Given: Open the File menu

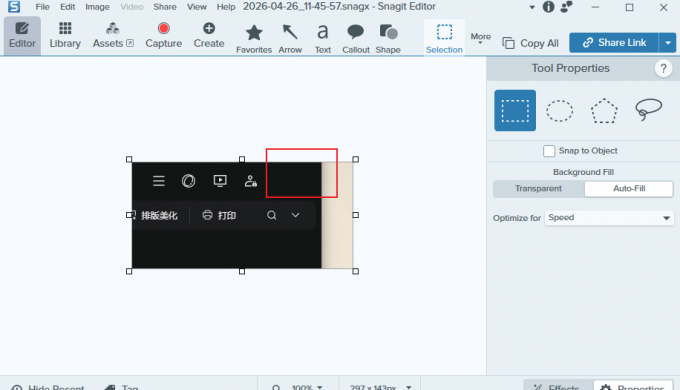Looking at the screenshot, I should click(x=42, y=7).
